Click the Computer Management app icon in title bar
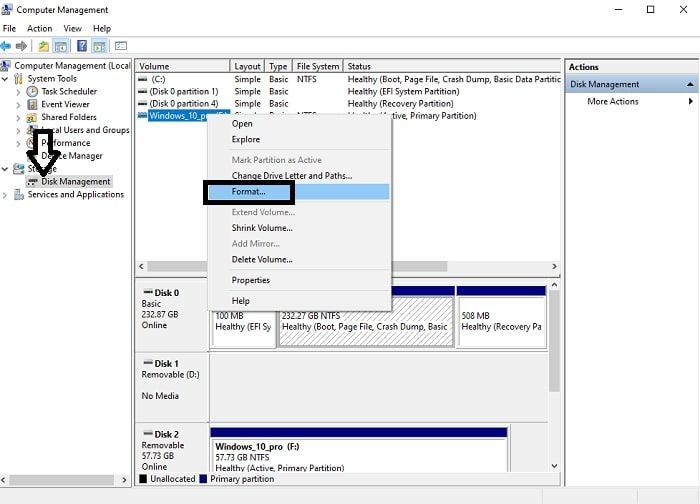Viewport: 700px width, 504px height. 7,9
